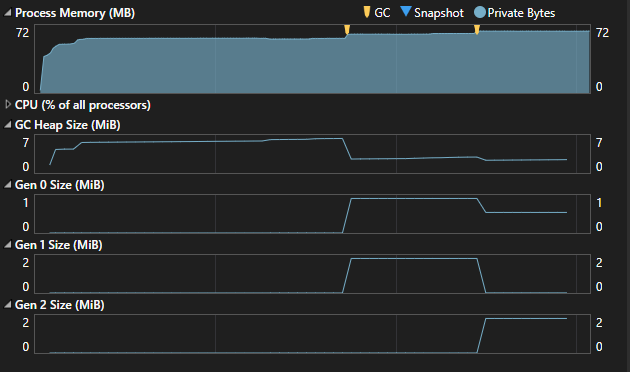The height and width of the screenshot is (372, 630).
Task: Click the Gen 0 Size plateau in the chart
Action: pyautogui.click(x=414, y=198)
